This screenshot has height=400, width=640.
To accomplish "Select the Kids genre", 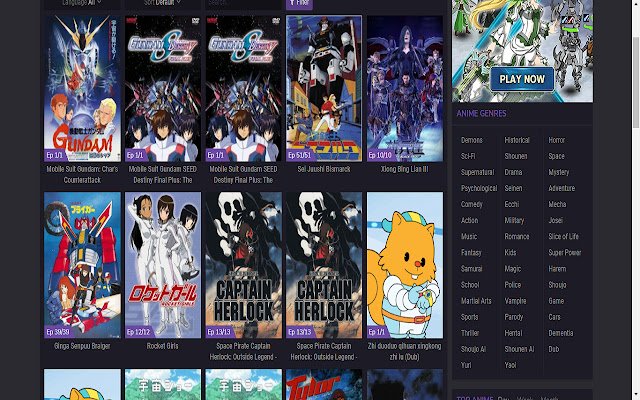I will (510, 253).
